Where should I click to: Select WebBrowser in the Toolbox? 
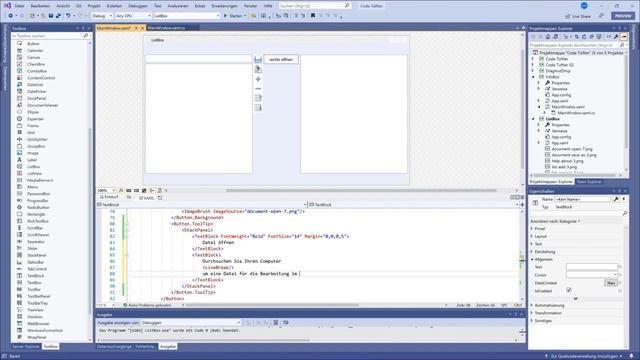click(38, 324)
